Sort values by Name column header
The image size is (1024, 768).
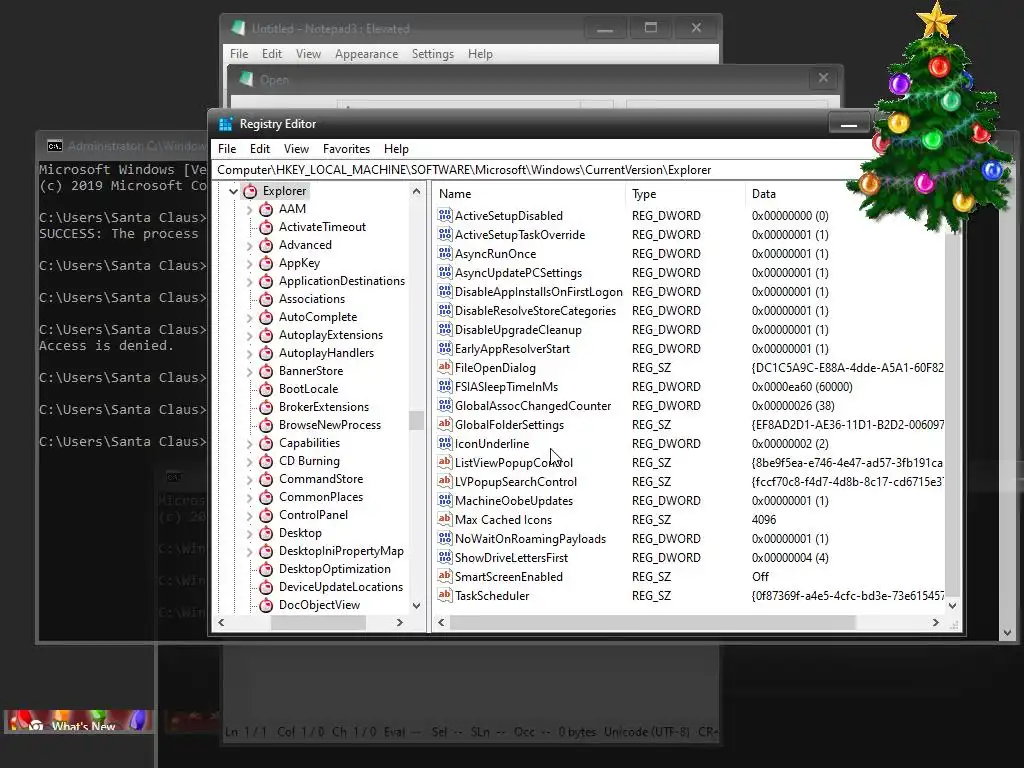coord(529,194)
